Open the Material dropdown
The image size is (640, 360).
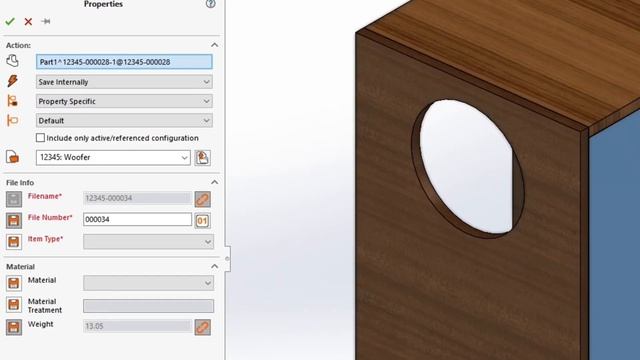pyautogui.click(x=148, y=283)
